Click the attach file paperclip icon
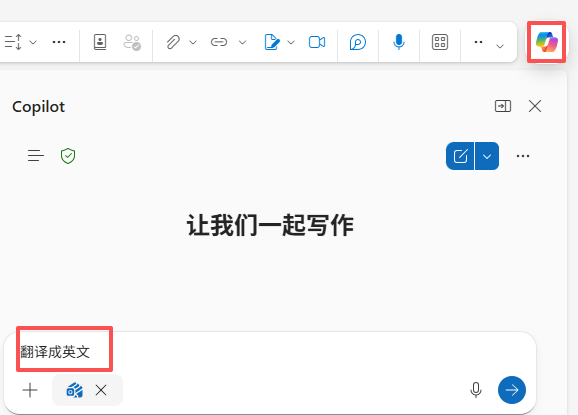Screen dimensions: 578x415 (173, 42)
